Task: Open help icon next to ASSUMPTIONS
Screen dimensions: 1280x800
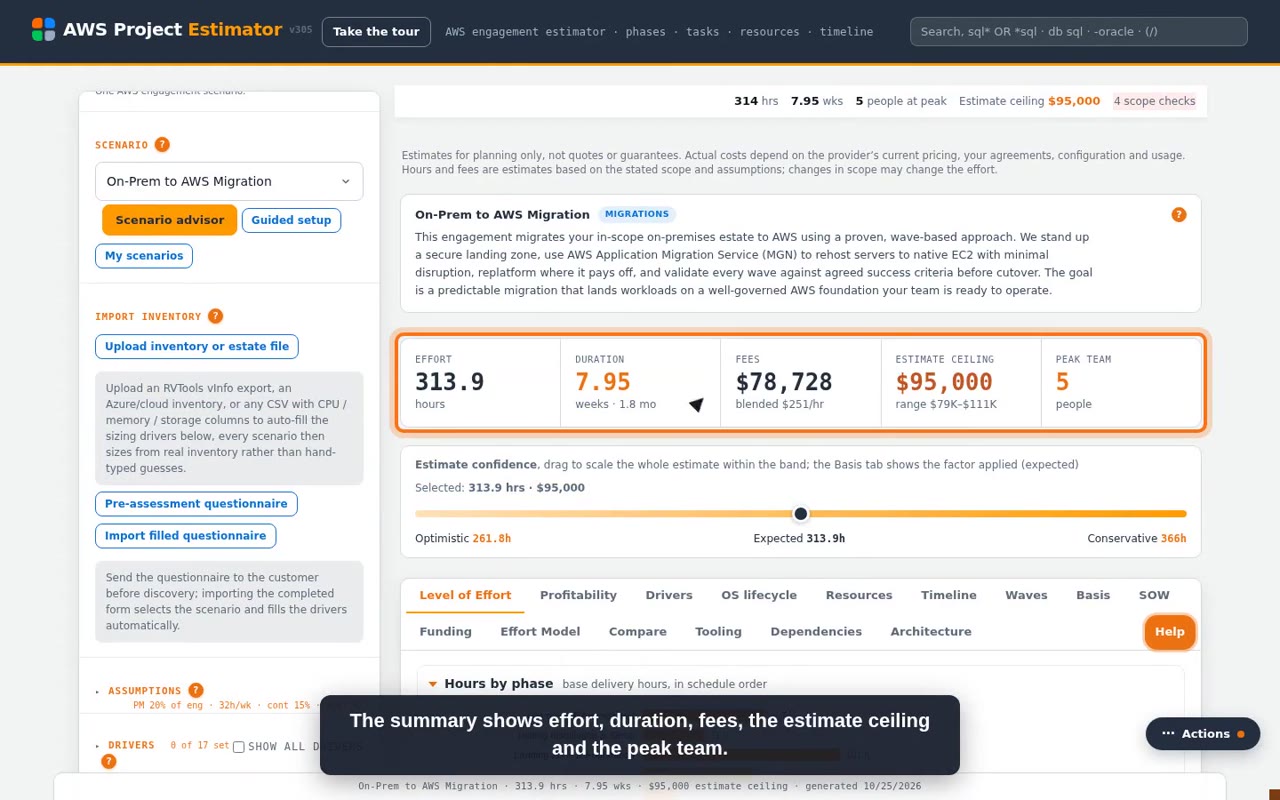Action: [x=196, y=690]
